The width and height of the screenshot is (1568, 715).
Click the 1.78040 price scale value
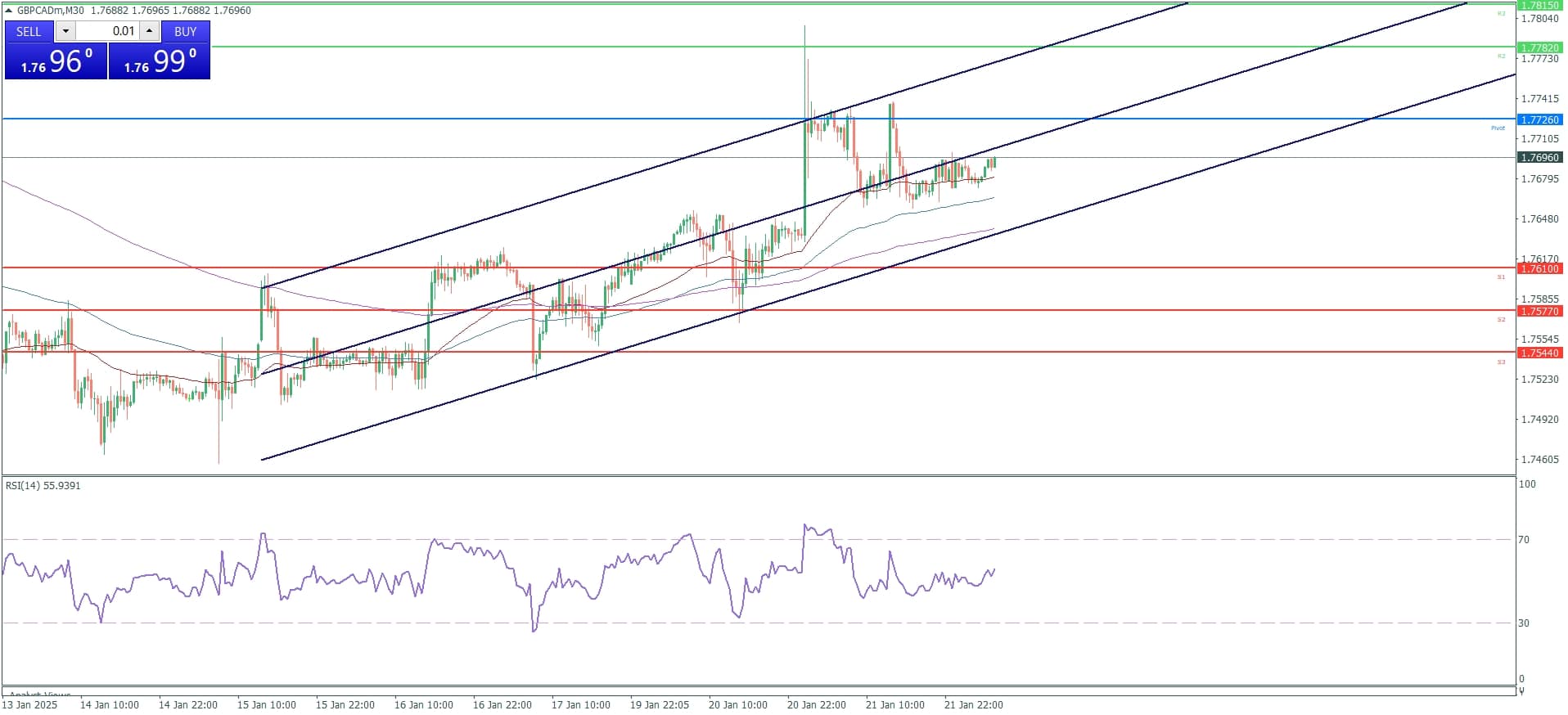pos(1539,18)
